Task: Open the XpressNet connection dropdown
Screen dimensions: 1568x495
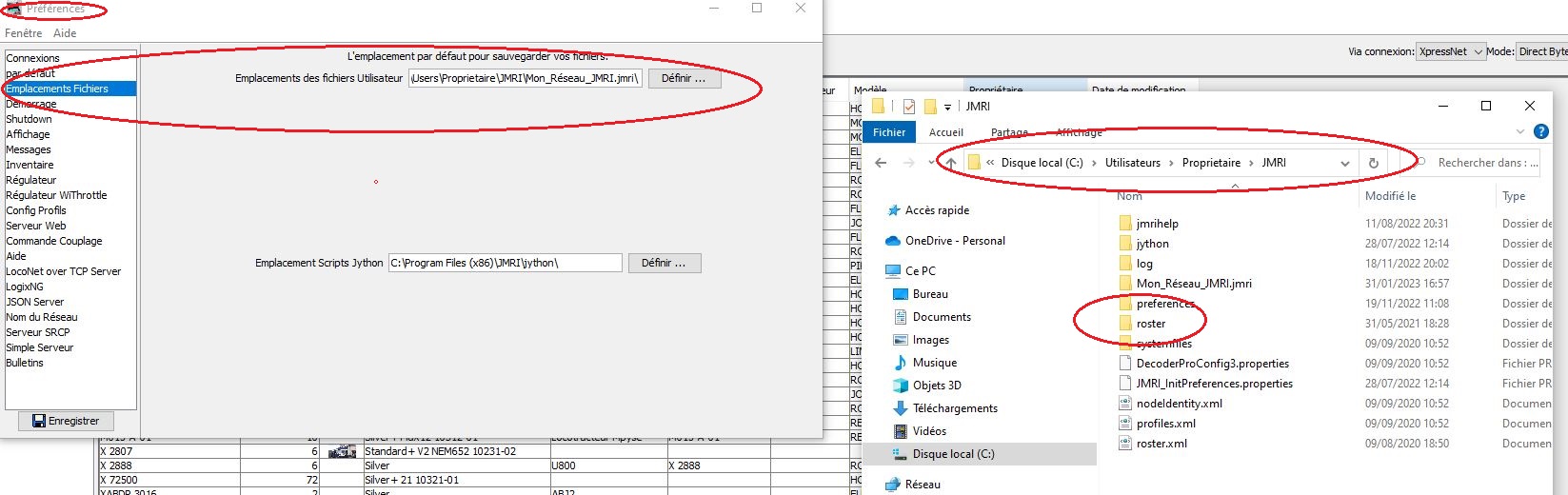Action: pyautogui.click(x=1451, y=51)
